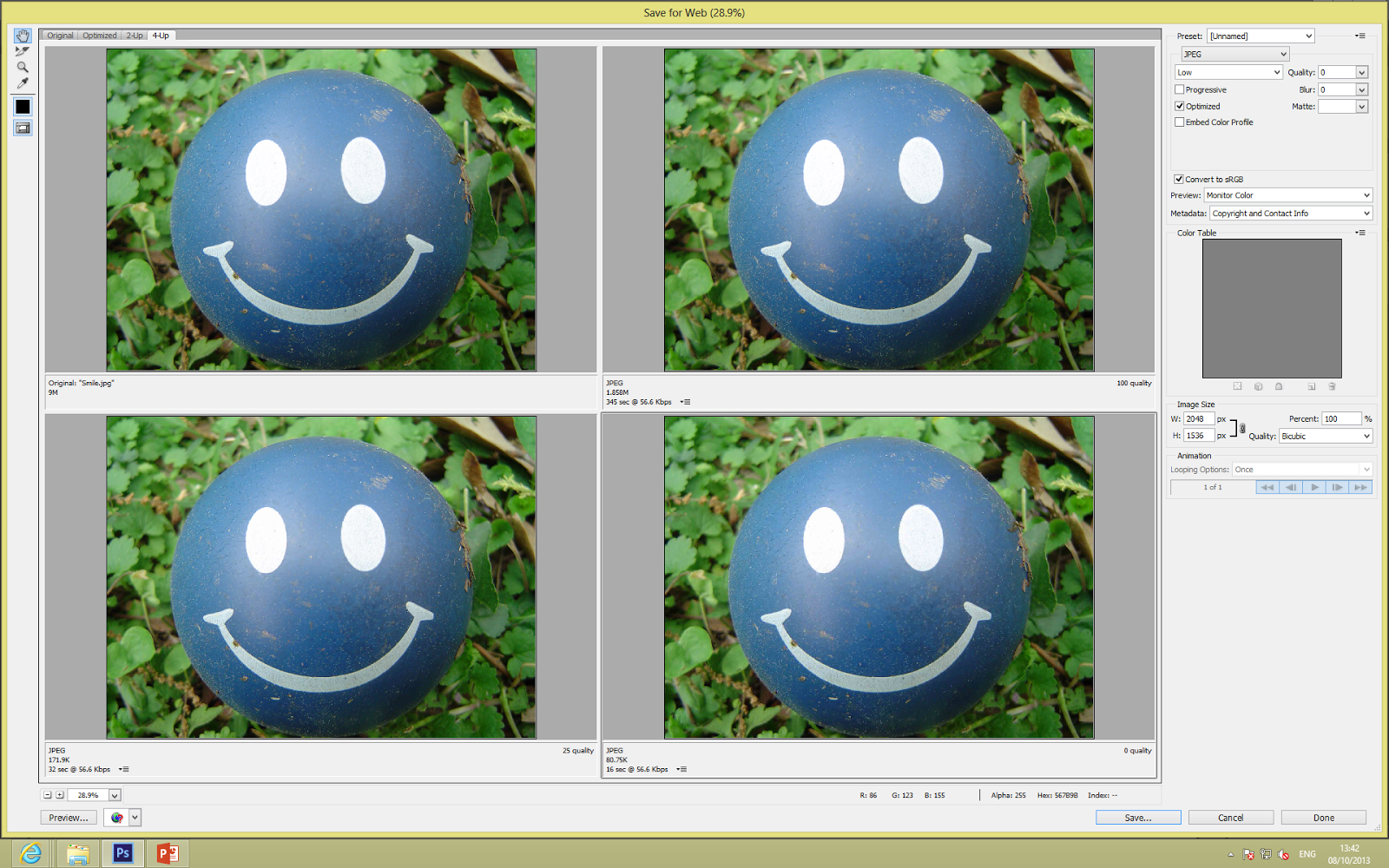1389x868 pixels.
Task: Click the Save... button
Action: pyautogui.click(x=1138, y=818)
